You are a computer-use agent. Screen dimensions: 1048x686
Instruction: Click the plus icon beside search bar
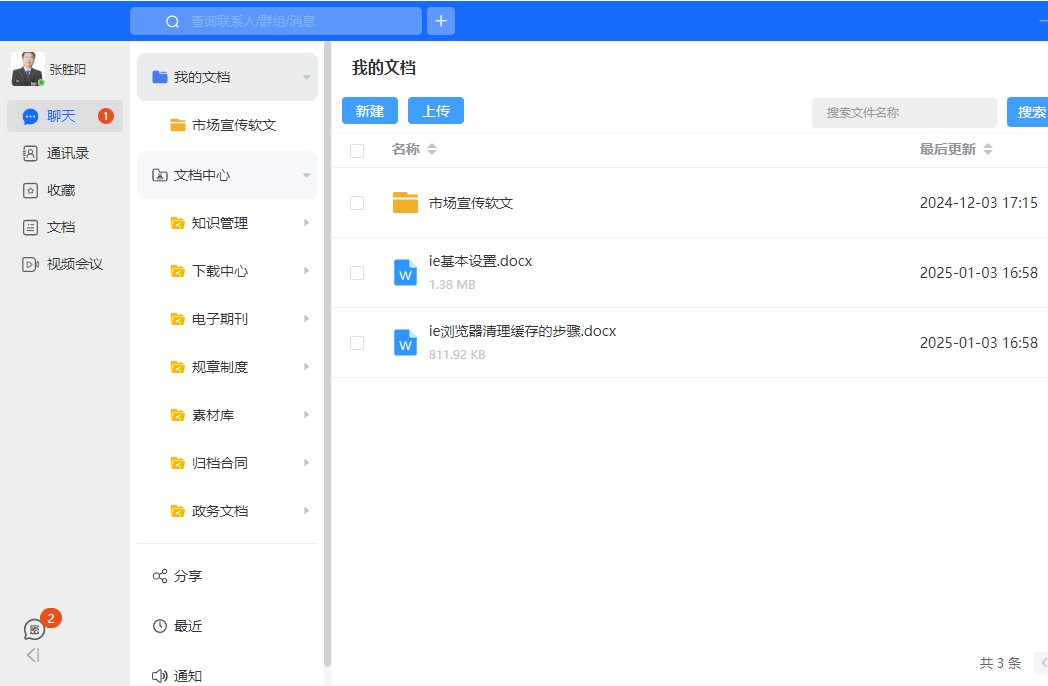(441, 21)
